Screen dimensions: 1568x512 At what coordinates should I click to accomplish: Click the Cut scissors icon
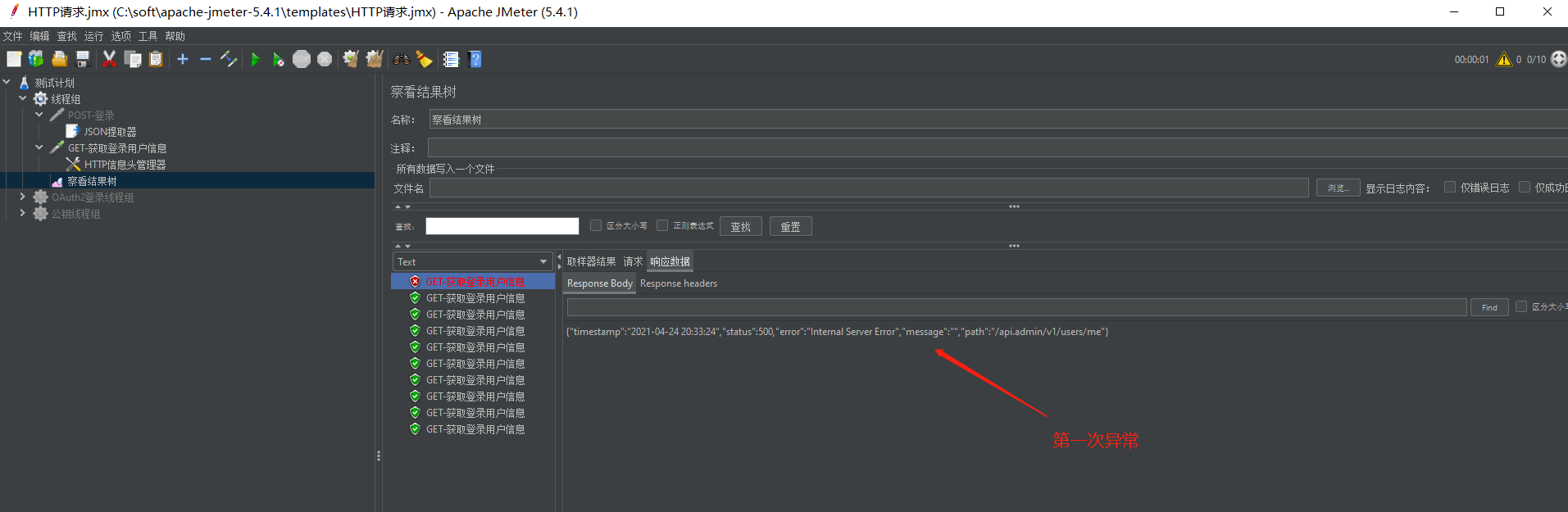tap(109, 59)
